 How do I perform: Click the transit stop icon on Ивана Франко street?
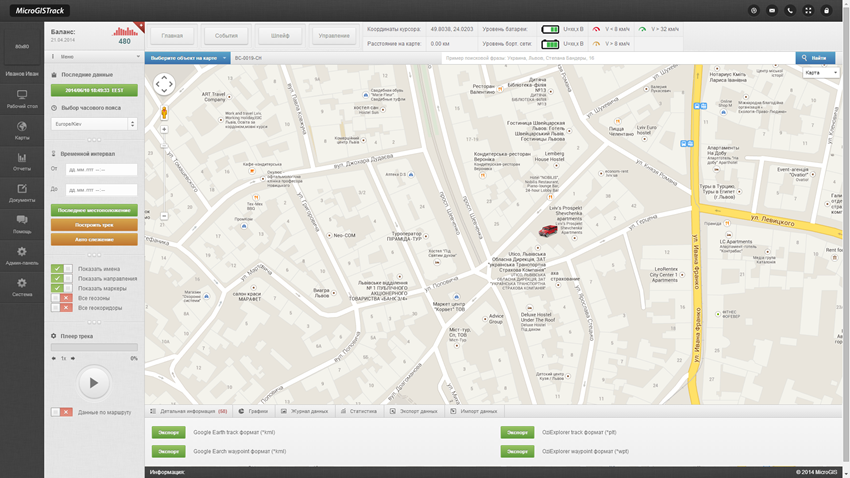(x=700, y=106)
